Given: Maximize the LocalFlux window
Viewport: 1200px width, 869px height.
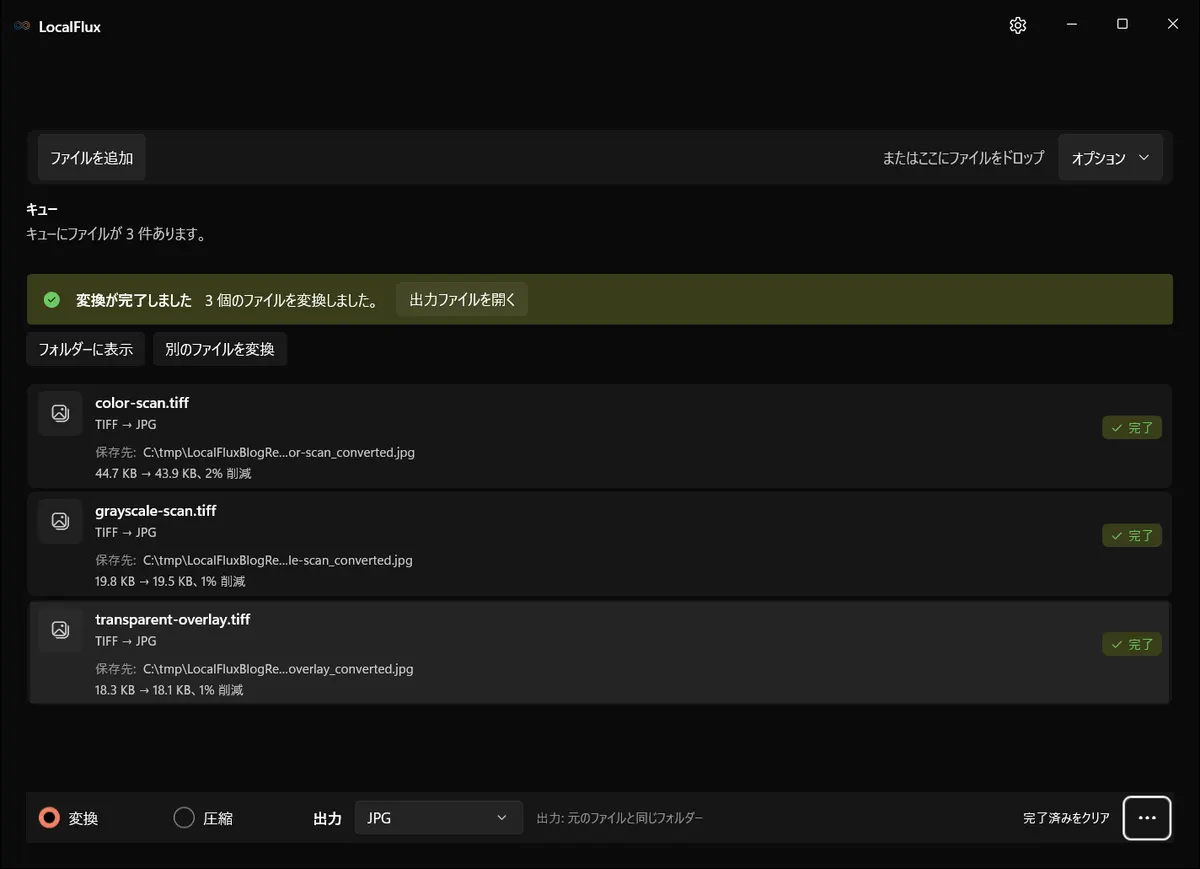Looking at the screenshot, I should point(1122,25).
